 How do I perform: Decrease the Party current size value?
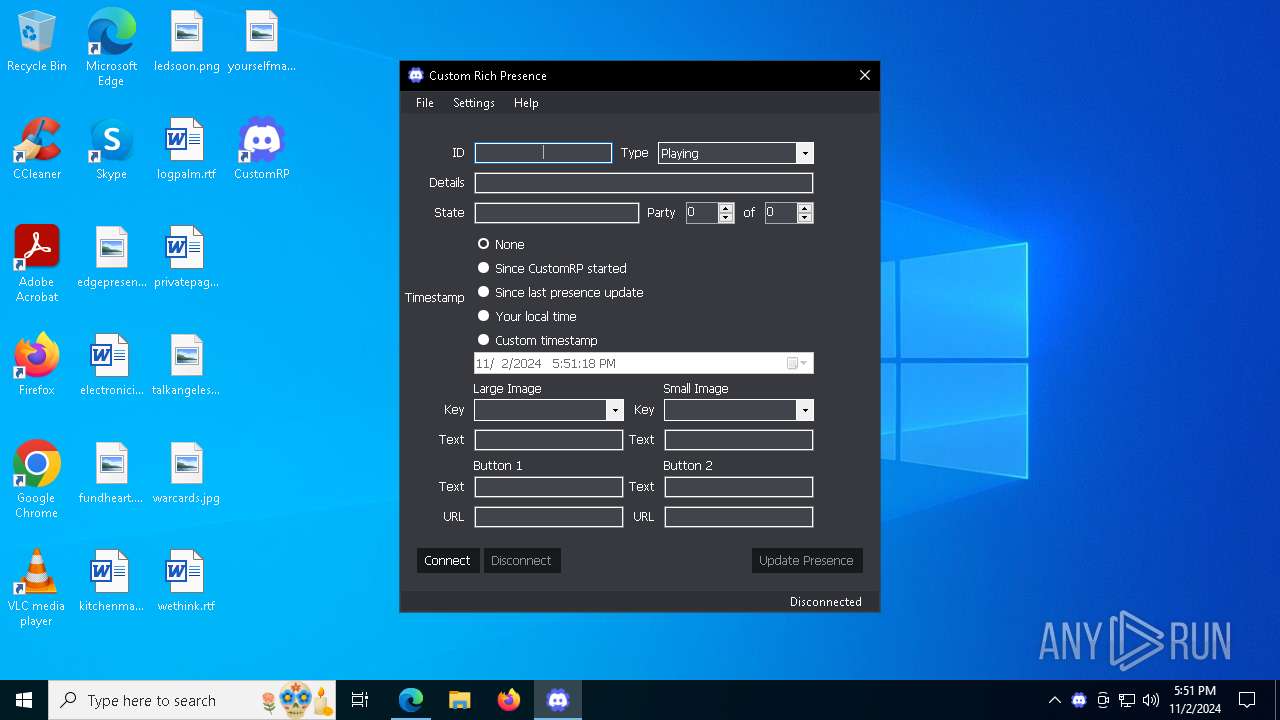point(726,218)
